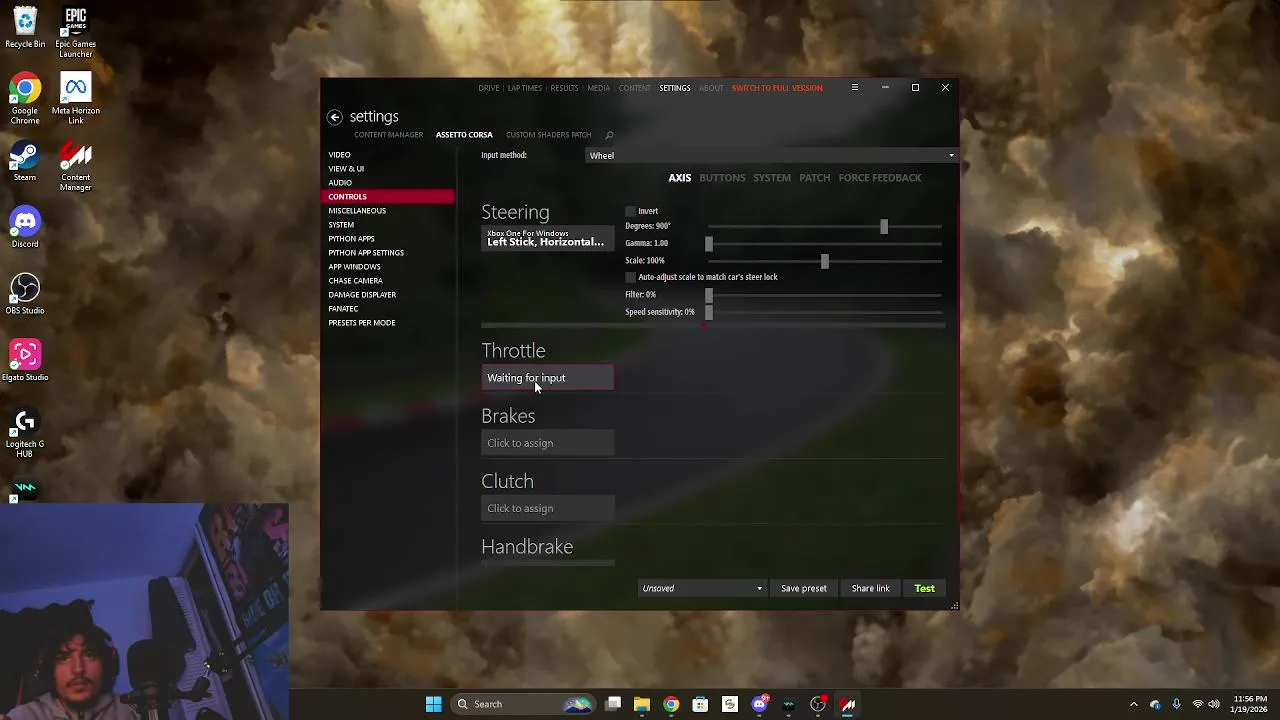Viewport: 1280px width, 720px height.
Task: Open File Explorer from the taskbar
Action: [642, 704]
